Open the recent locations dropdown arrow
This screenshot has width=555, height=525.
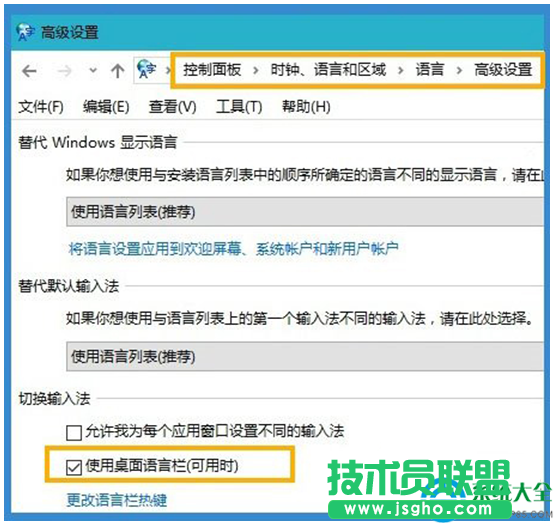click(93, 70)
